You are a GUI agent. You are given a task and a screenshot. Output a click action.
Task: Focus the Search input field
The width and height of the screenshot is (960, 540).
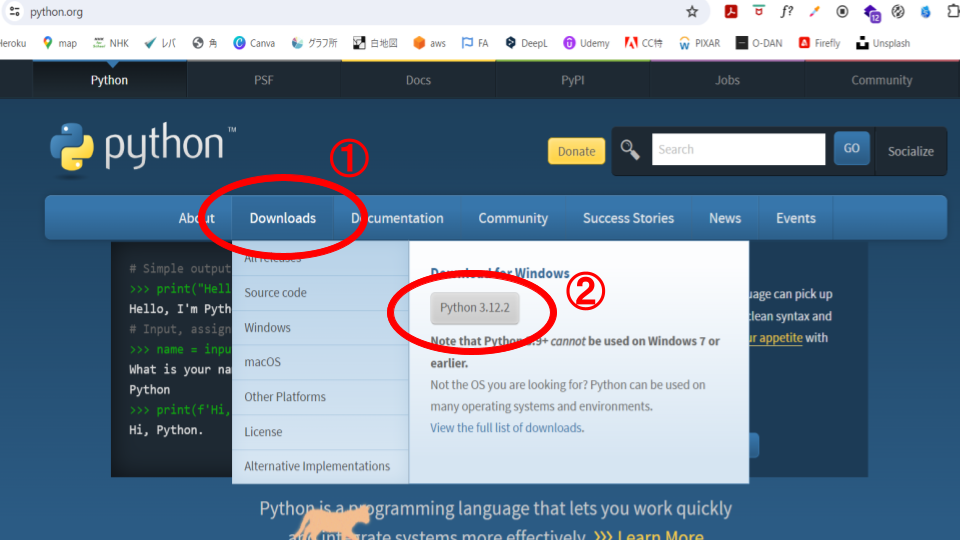738,149
